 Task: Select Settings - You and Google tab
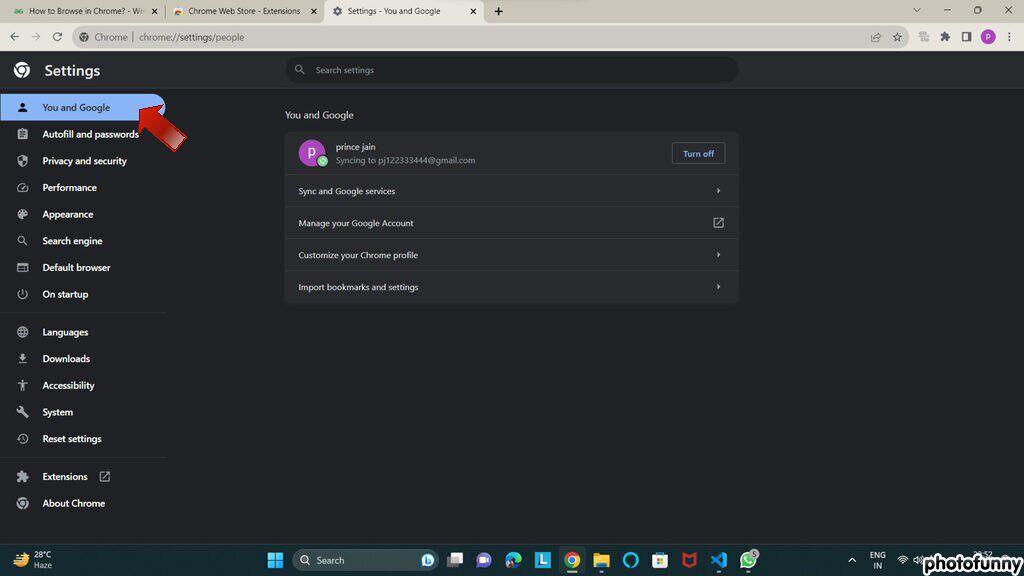point(404,11)
